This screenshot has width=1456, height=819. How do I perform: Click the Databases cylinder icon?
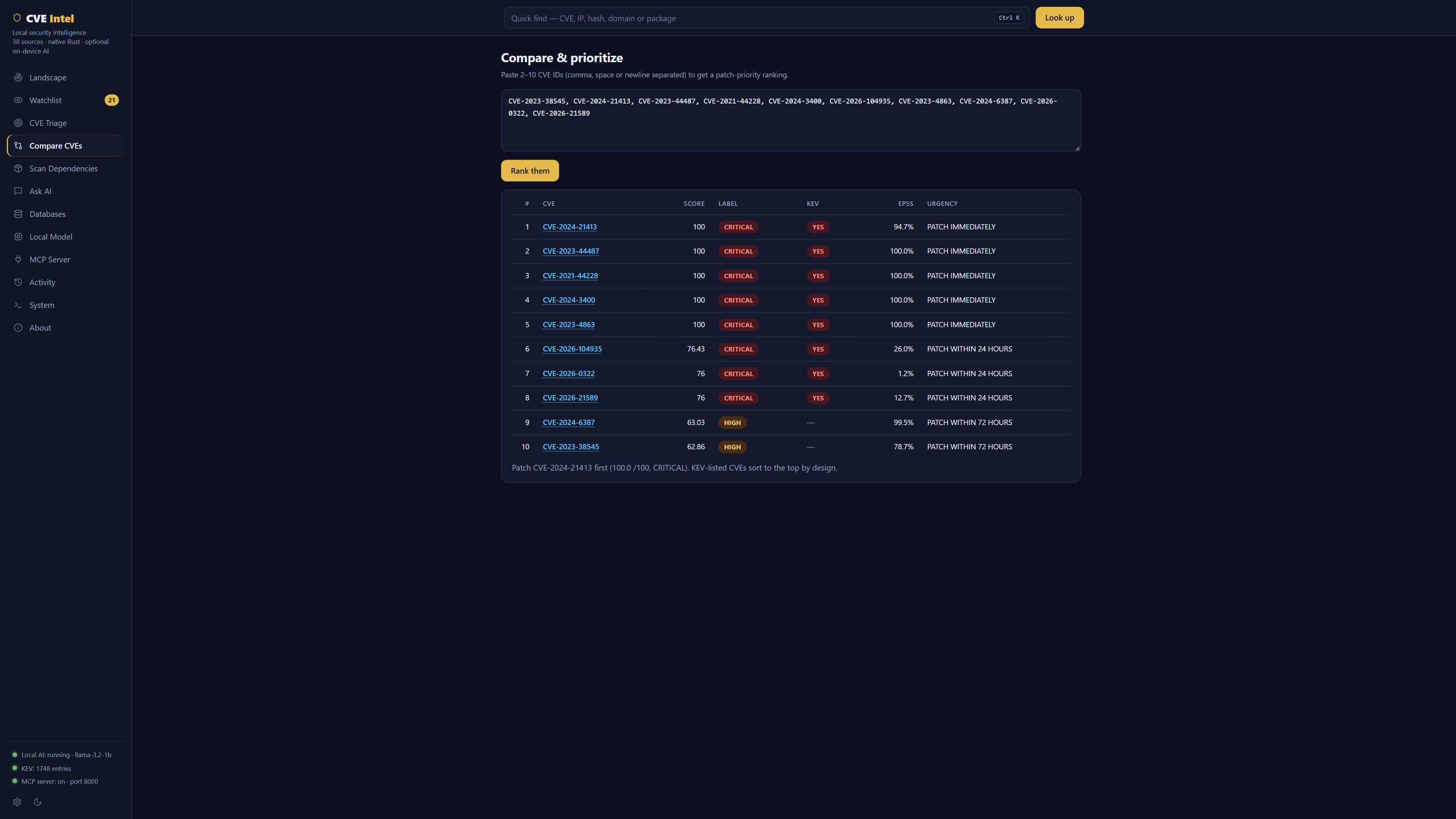(18, 213)
